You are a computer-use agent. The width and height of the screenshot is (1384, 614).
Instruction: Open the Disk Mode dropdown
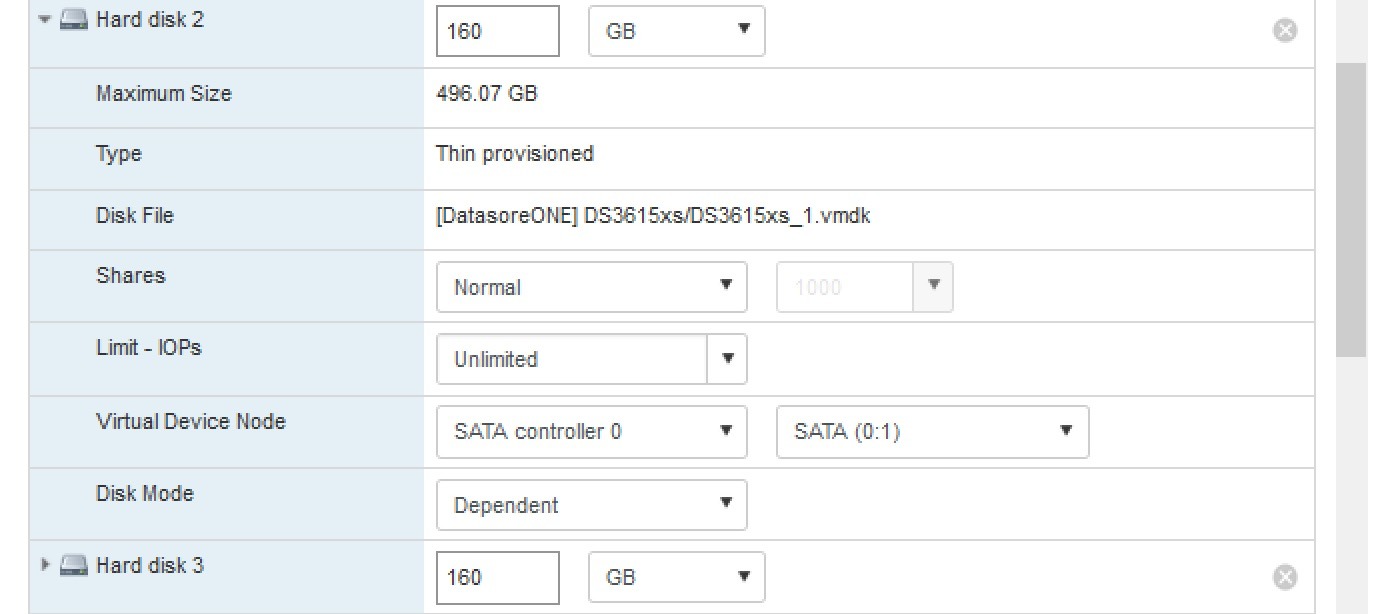591,505
